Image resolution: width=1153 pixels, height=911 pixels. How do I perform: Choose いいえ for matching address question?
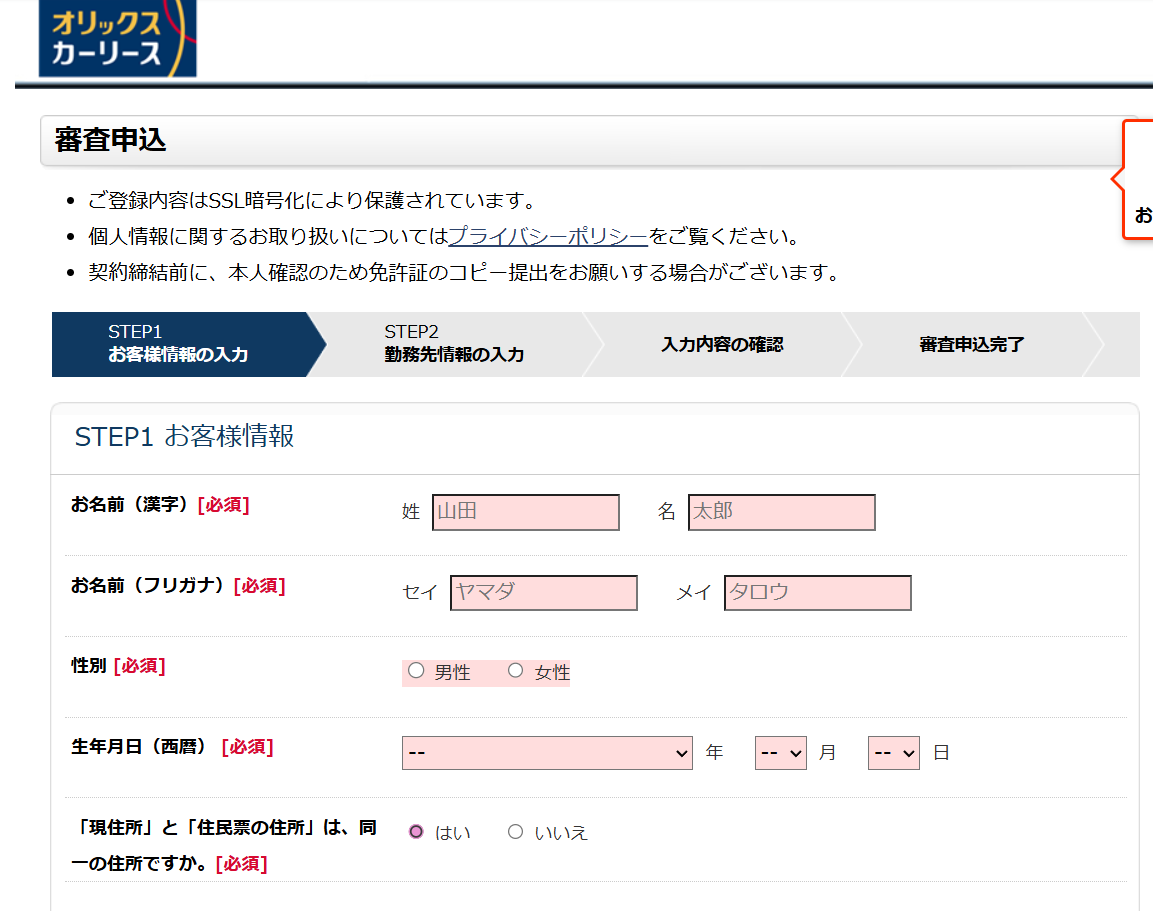click(515, 830)
